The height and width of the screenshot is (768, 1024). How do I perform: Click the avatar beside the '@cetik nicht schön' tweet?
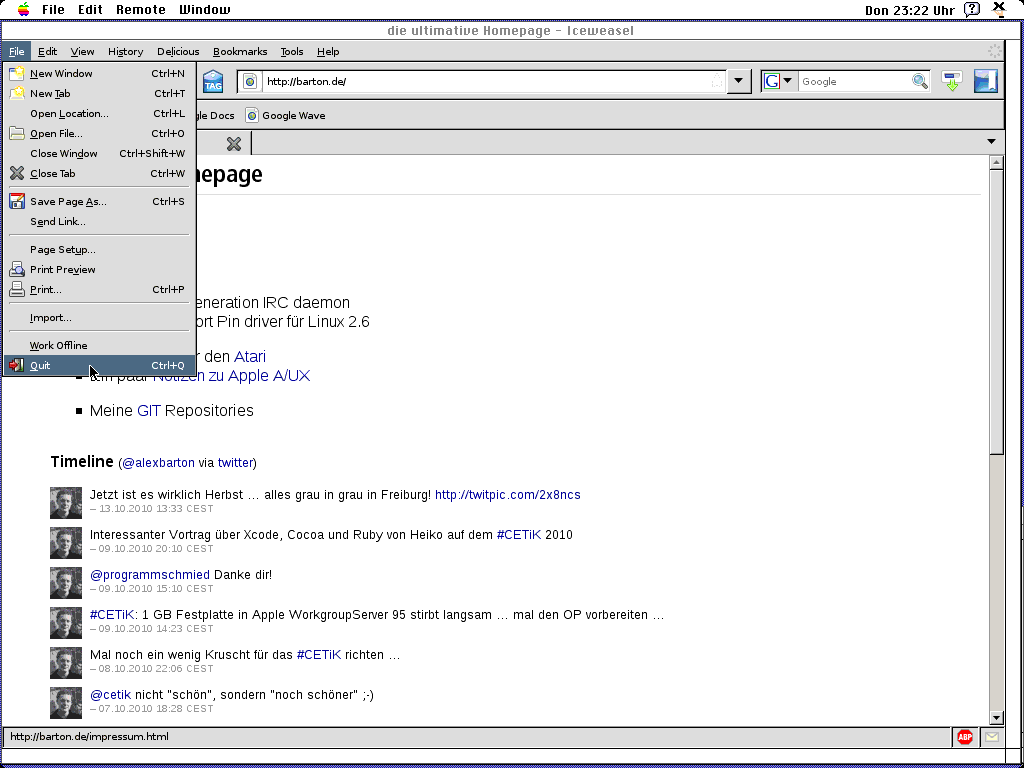pyautogui.click(x=66, y=703)
